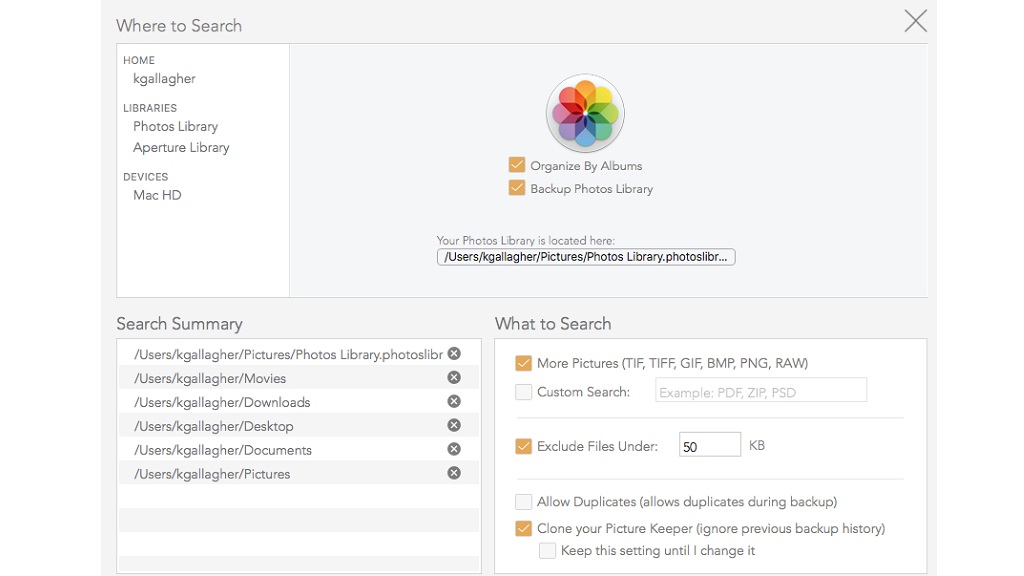The height and width of the screenshot is (576, 1024).
Task: Remove the Movies folder from search summary
Action: 454,378
